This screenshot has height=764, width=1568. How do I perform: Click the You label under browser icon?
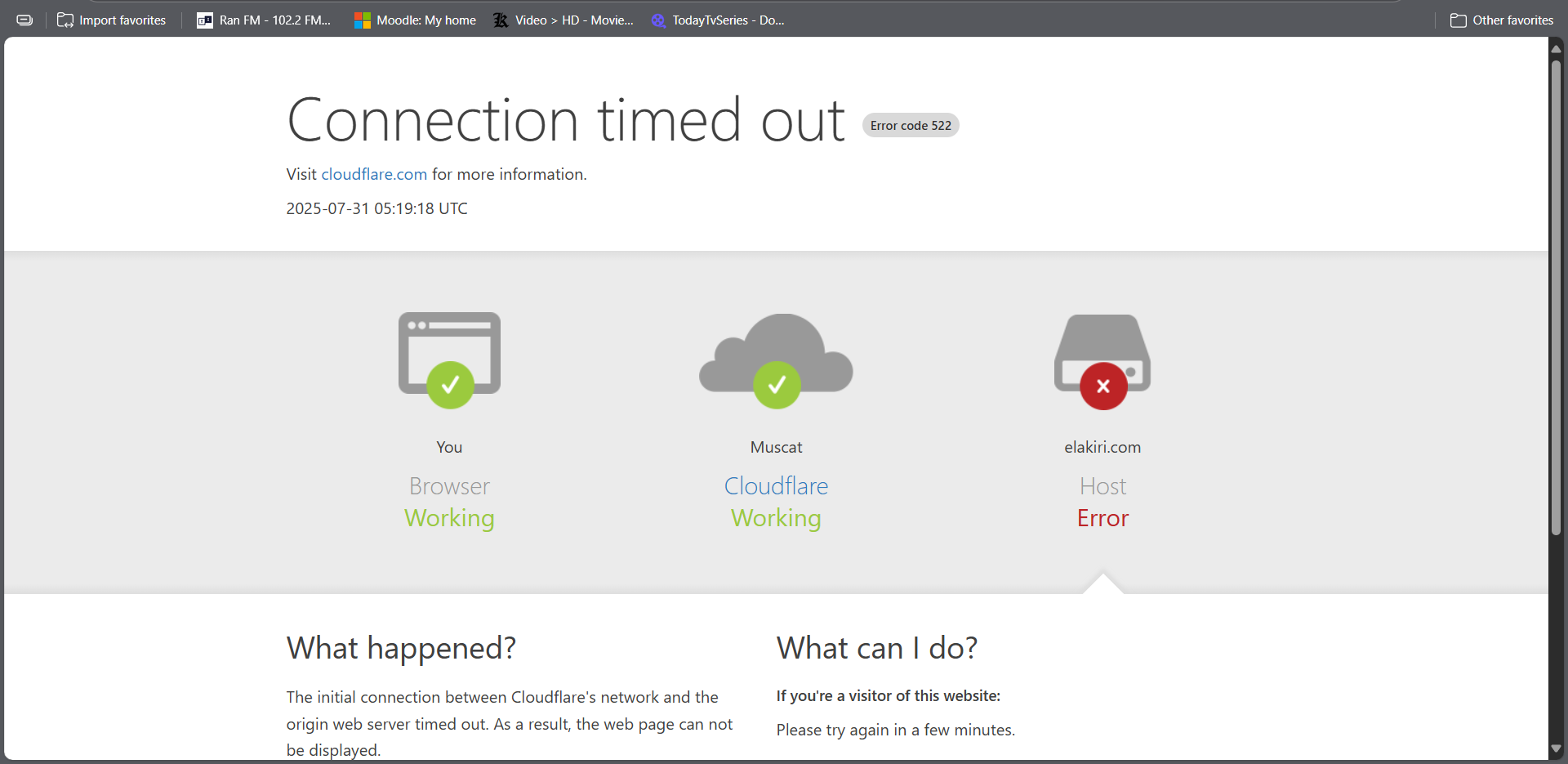click(449, 447)
